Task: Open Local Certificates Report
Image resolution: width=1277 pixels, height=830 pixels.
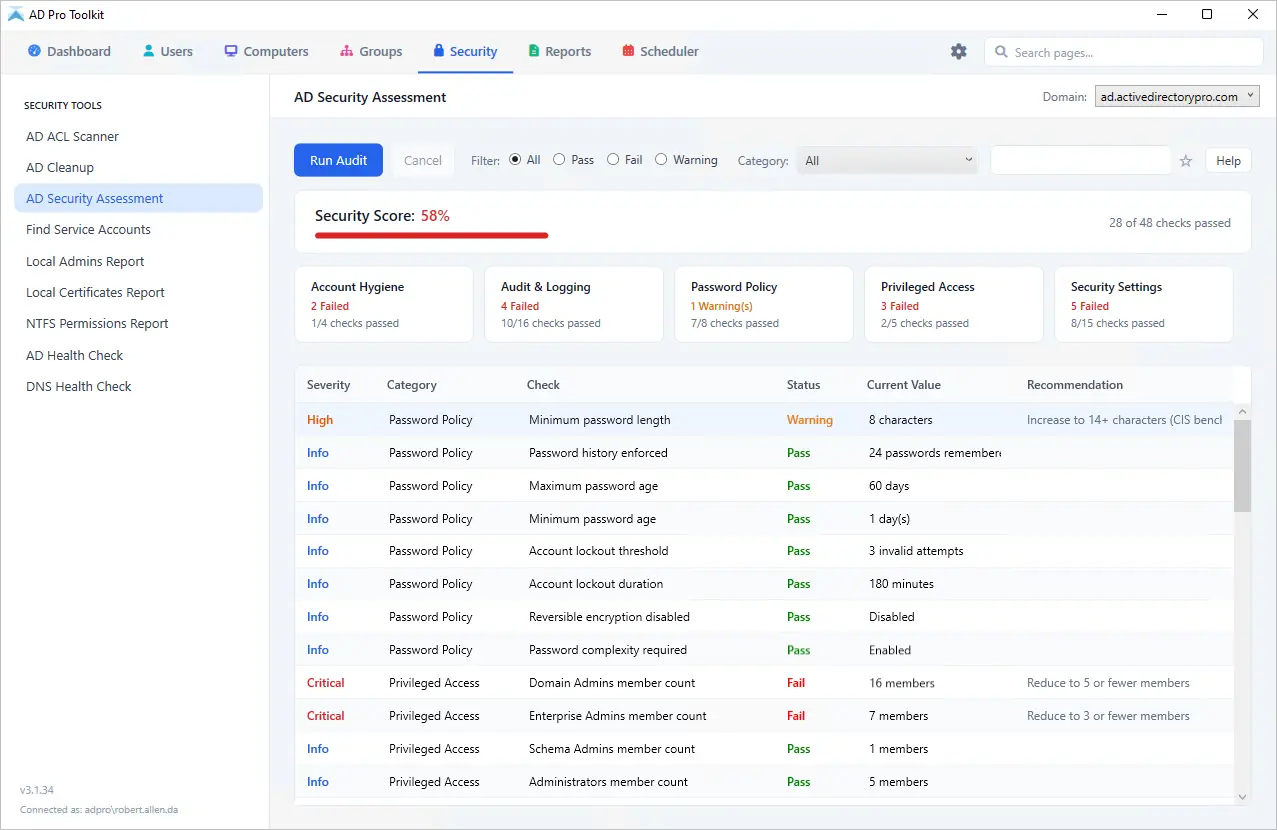Action: point(138,292)
